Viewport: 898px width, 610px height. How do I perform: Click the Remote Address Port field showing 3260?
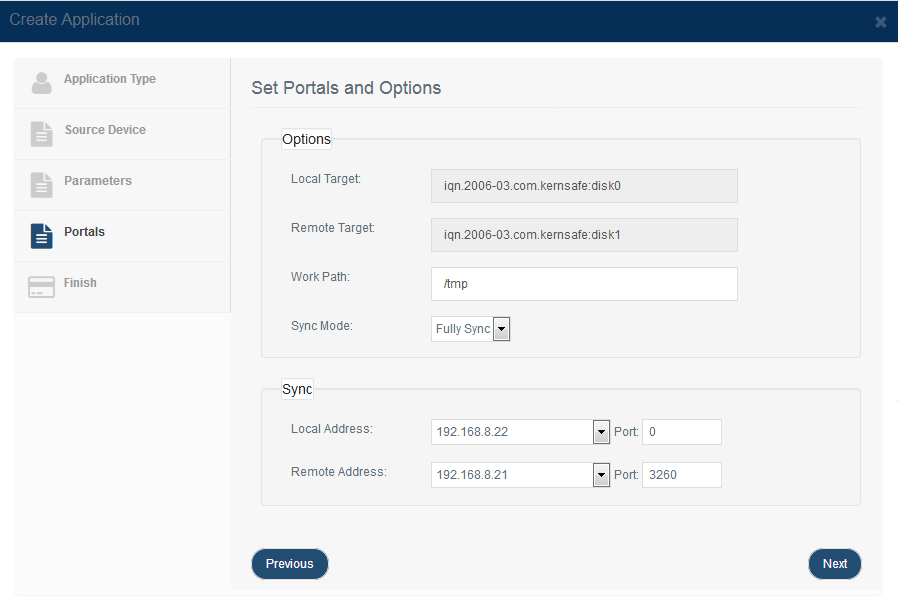(x=682, y=475)
